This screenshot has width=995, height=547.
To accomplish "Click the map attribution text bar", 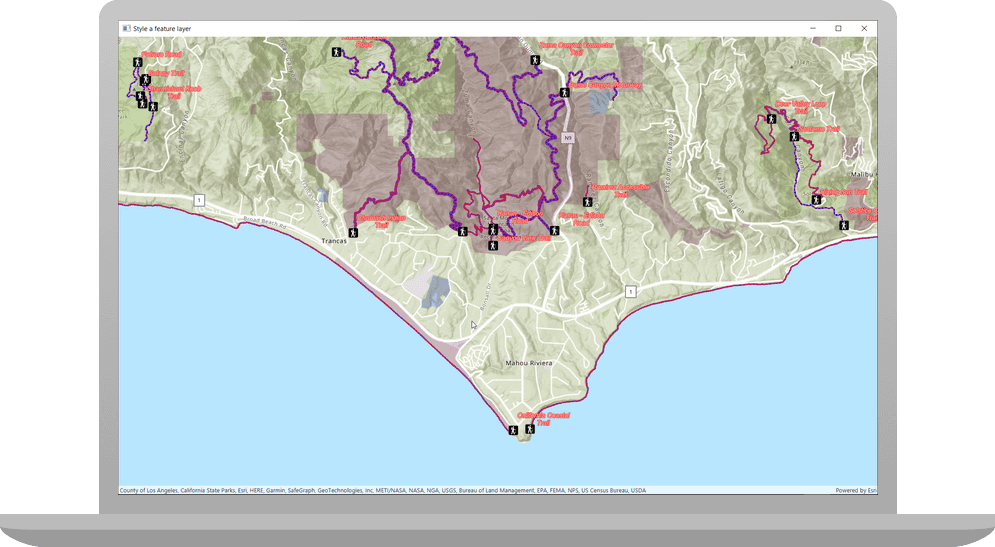I will click(382, 490).
